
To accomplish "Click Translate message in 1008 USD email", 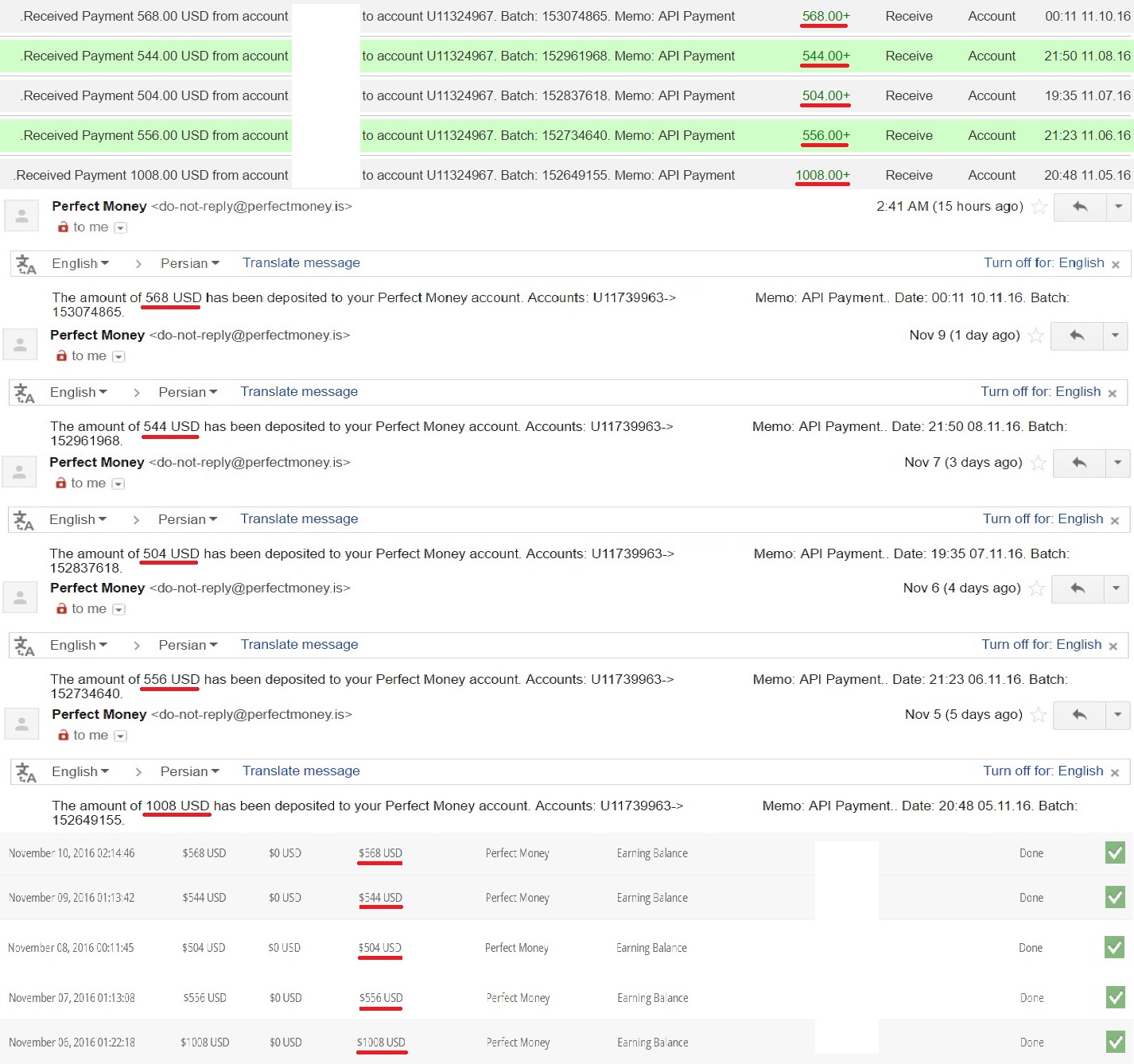I will (301, 771).
